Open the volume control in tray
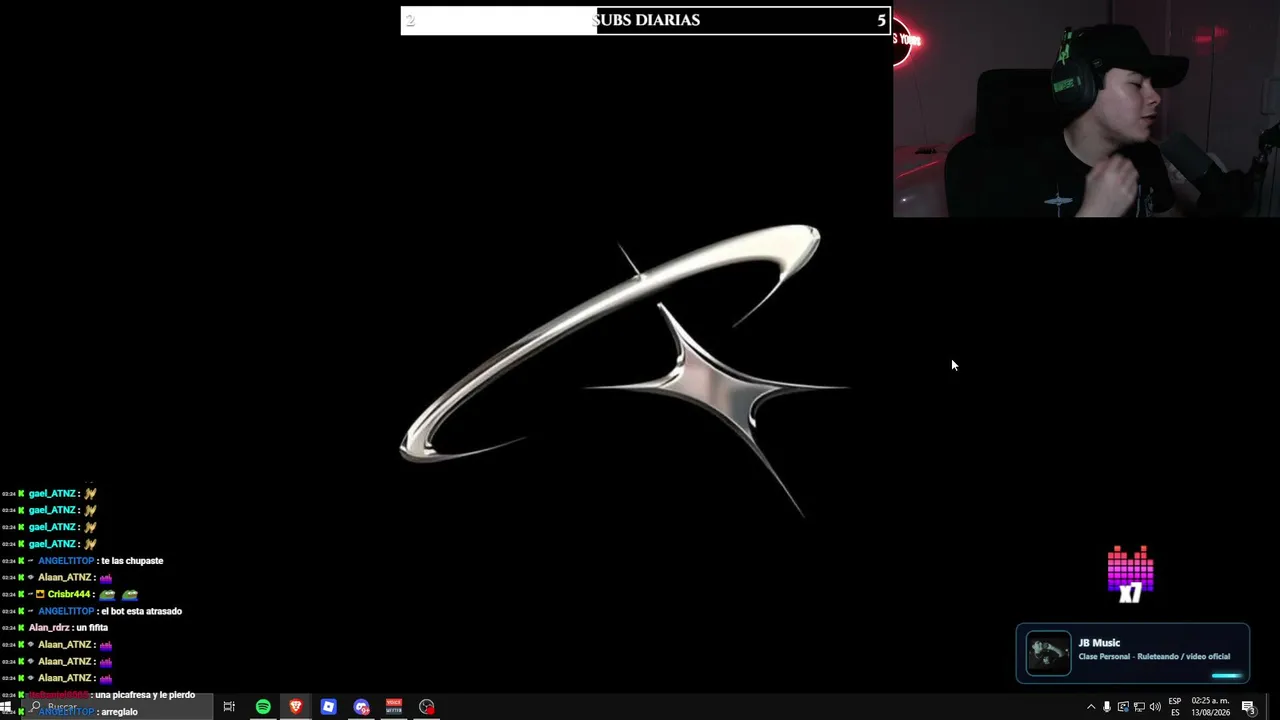1280x720 pixels. tap(1155, 707)
